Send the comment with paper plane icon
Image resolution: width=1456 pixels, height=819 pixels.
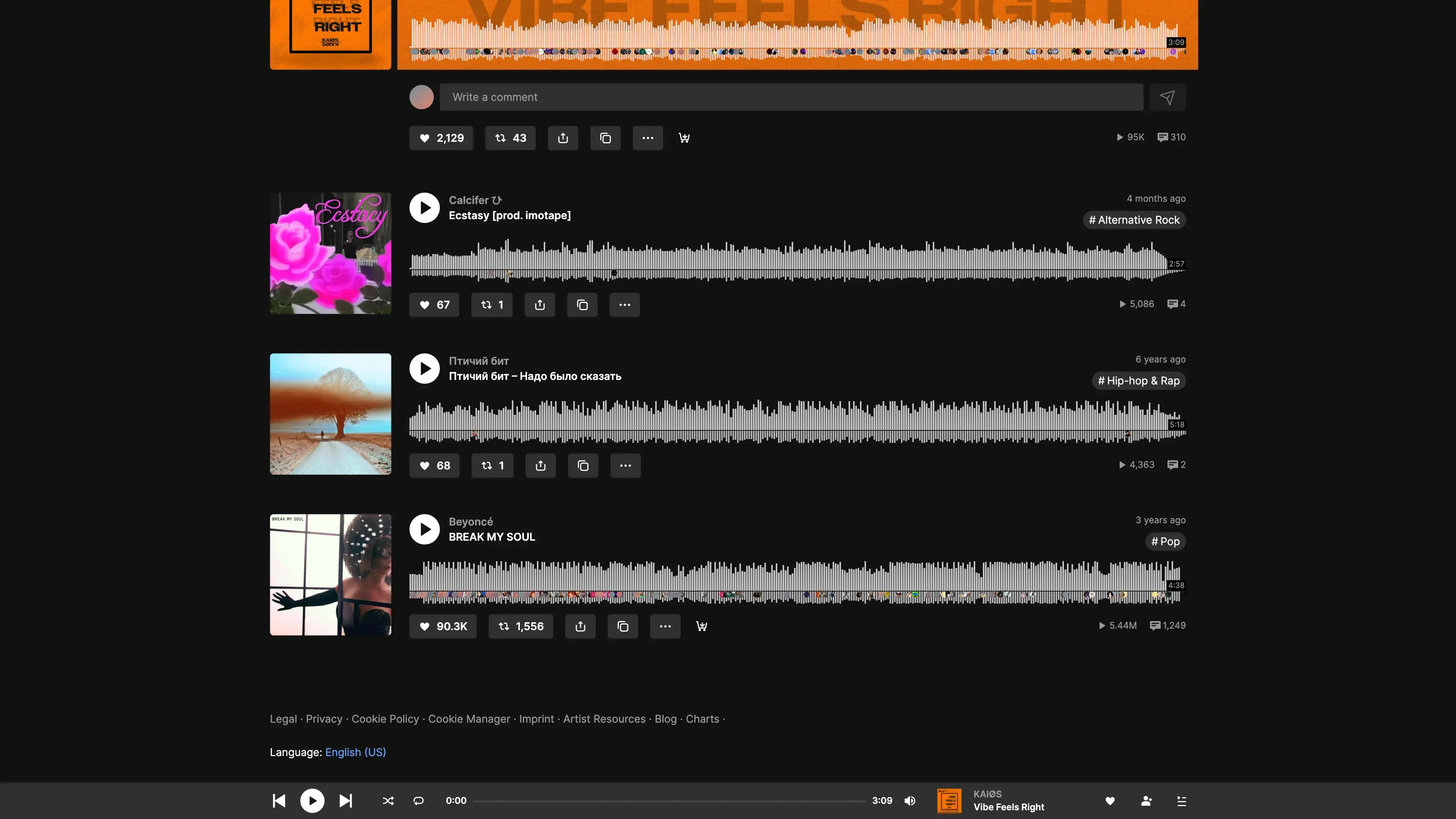[x=1167, y=97]
